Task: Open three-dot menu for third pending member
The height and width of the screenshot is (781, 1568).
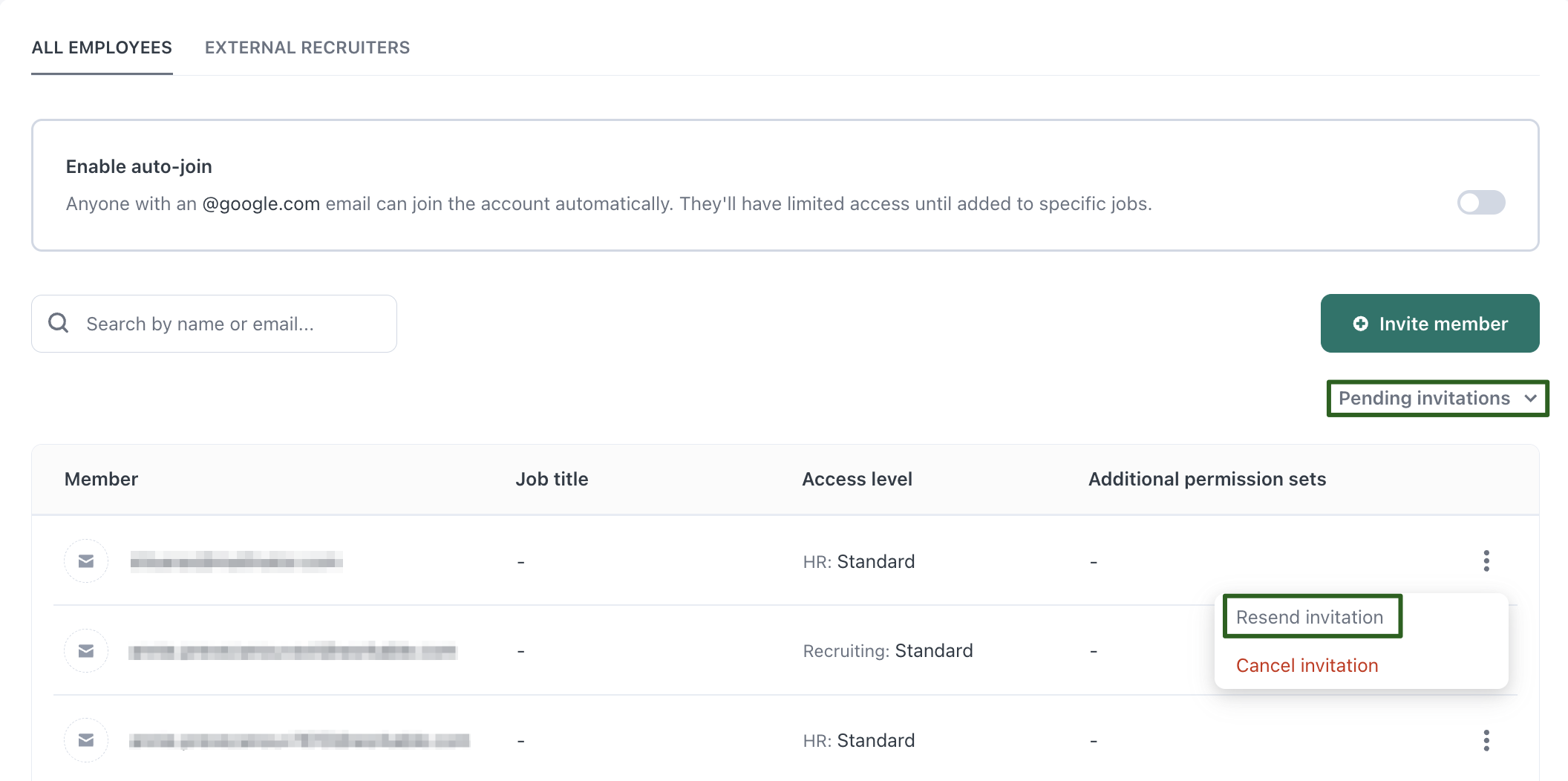Action: tap(1486, 740)
